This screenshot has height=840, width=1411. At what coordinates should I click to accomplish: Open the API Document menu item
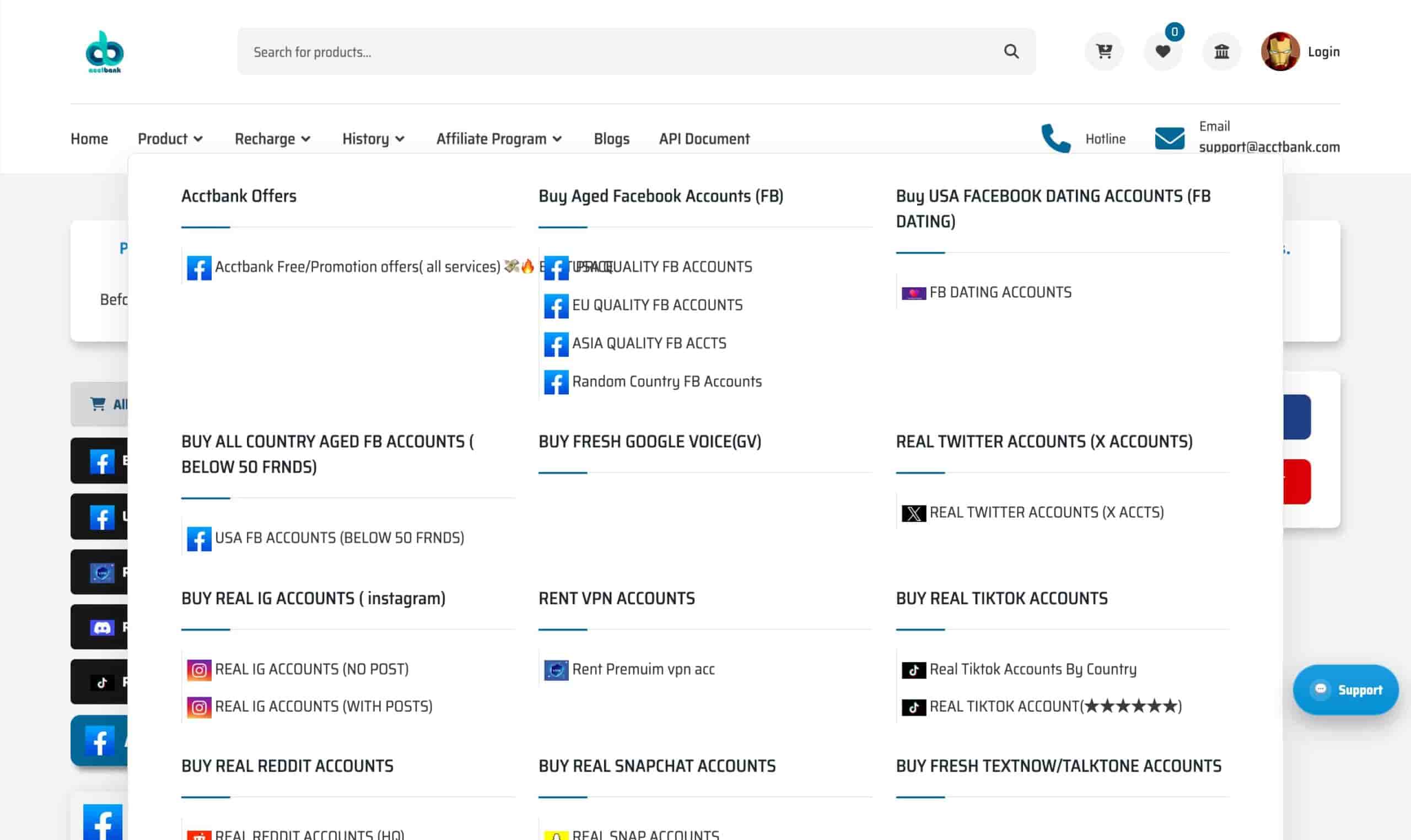(704, 139)
